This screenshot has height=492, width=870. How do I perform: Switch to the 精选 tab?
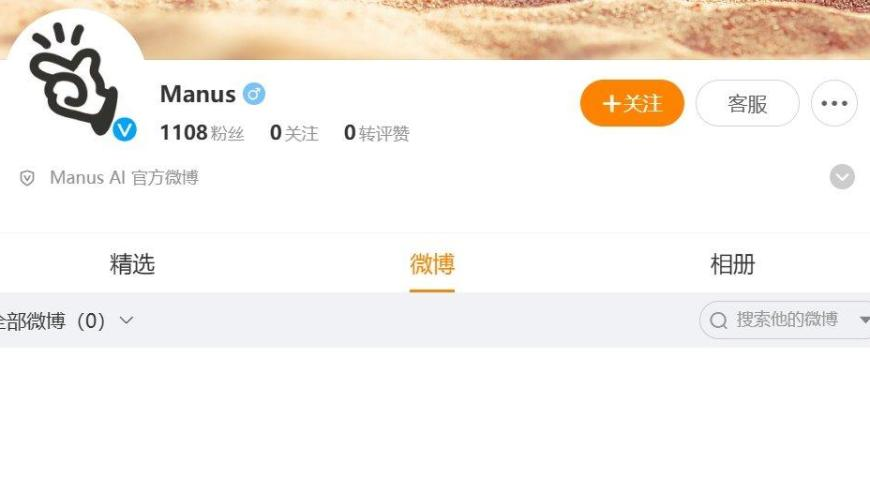pos(132,264)
